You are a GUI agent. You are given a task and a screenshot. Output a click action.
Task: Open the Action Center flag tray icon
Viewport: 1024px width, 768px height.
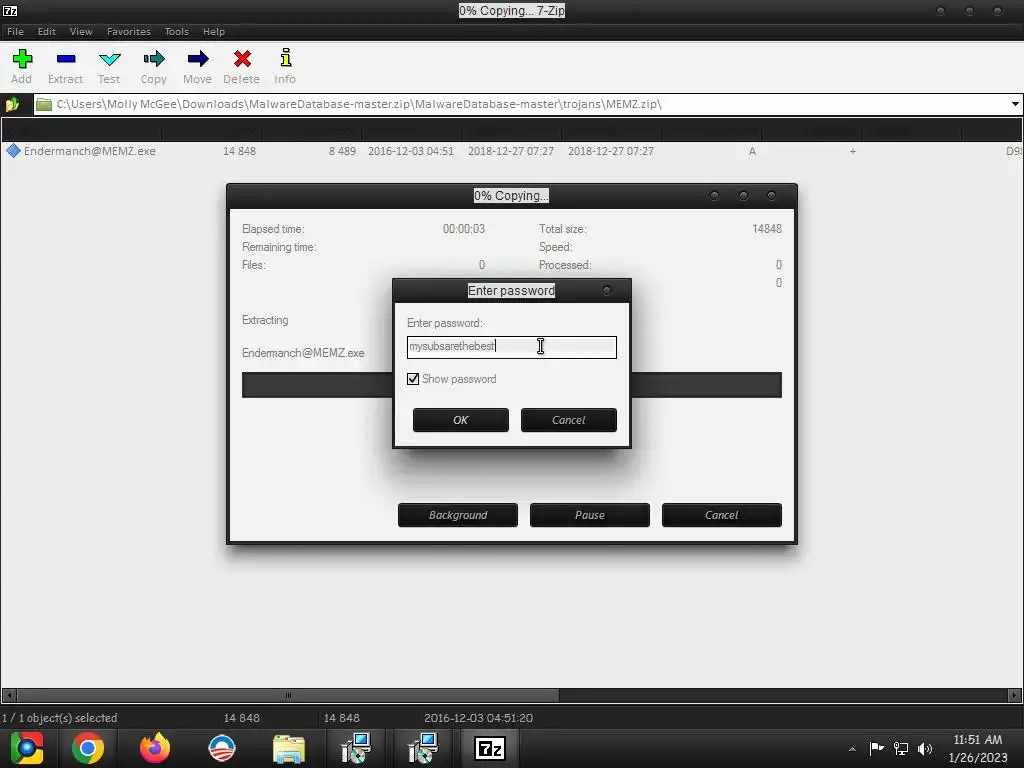pyautogui.click(x=876, y=748)
